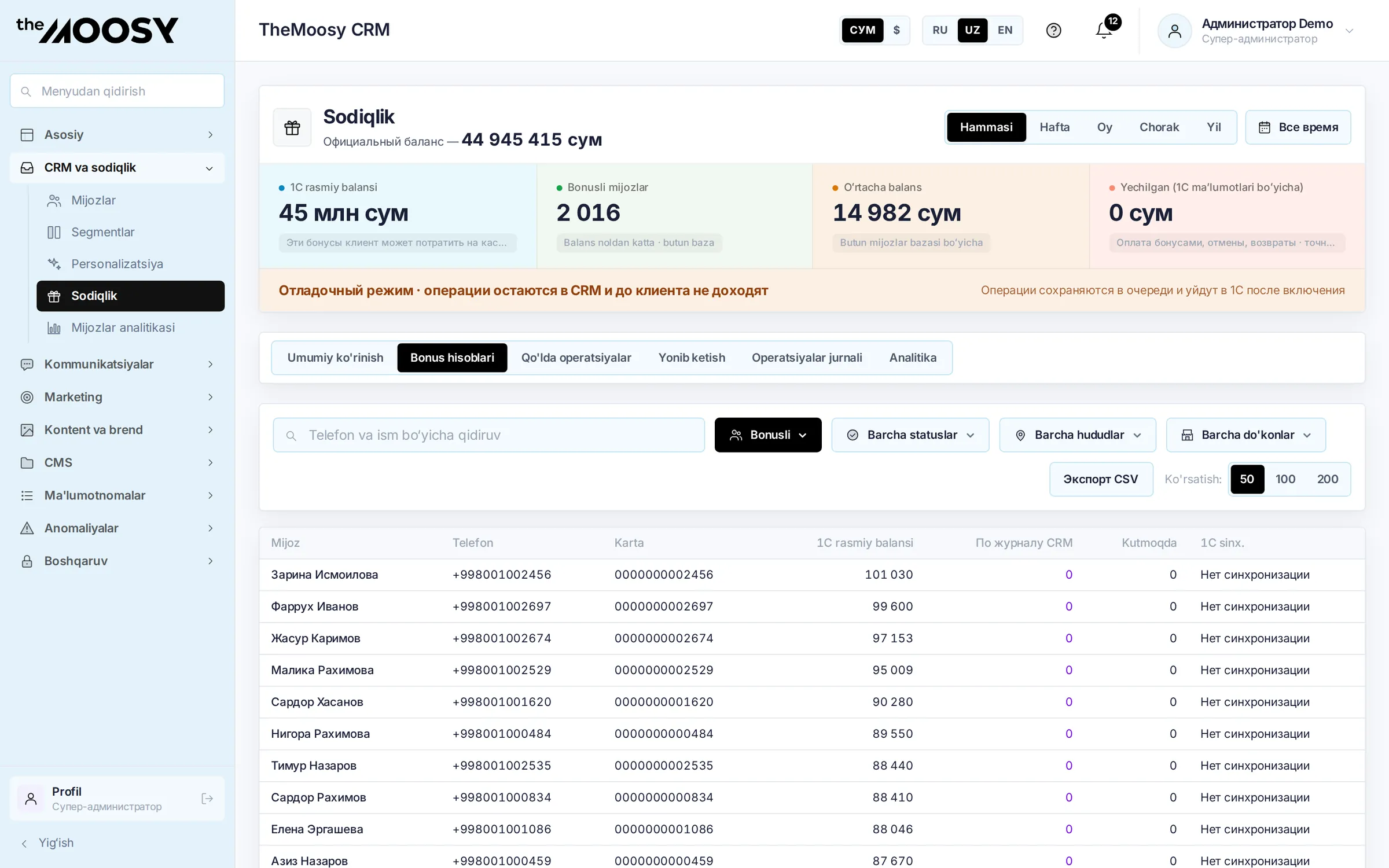Select Hafta period filter
The width and height of the screenshot is (1389, 868).
click(1054, 127)
